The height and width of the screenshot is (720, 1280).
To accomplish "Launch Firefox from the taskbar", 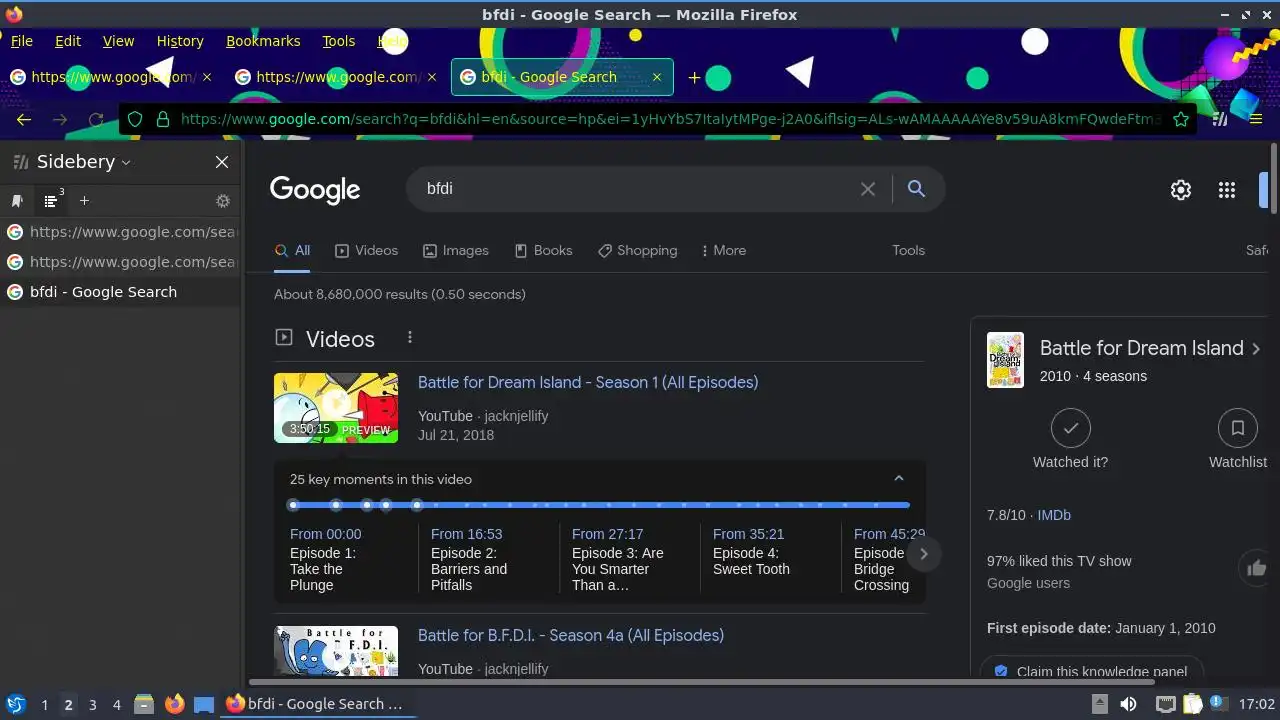I will click(174, 704).
